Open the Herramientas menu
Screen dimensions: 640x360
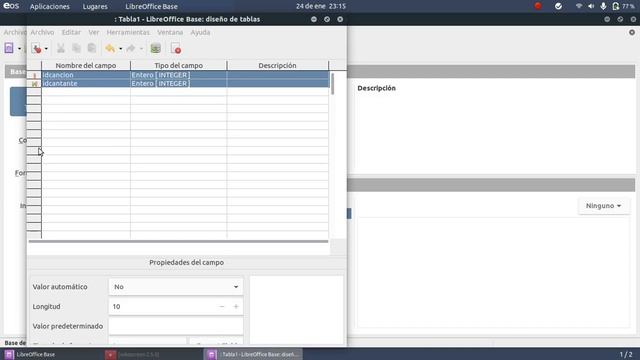(x=128, y=32)
